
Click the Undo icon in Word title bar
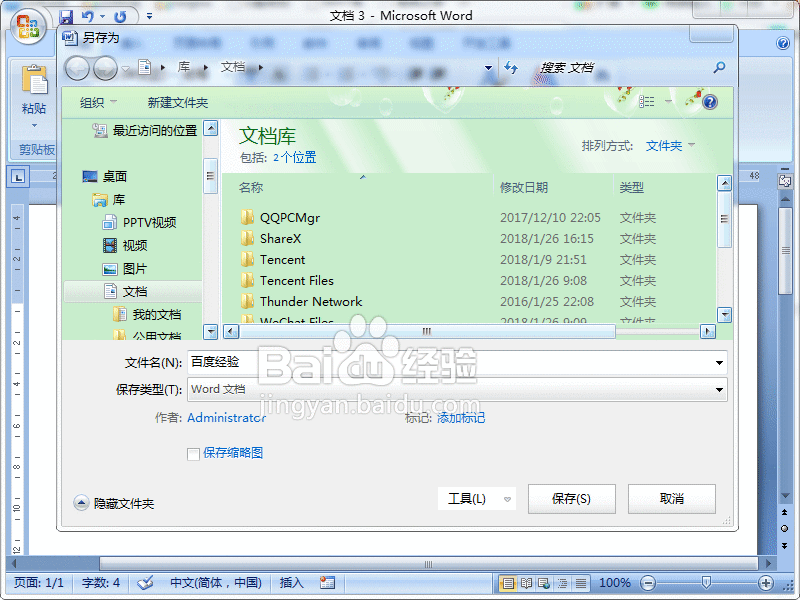(x=88, y=17)
